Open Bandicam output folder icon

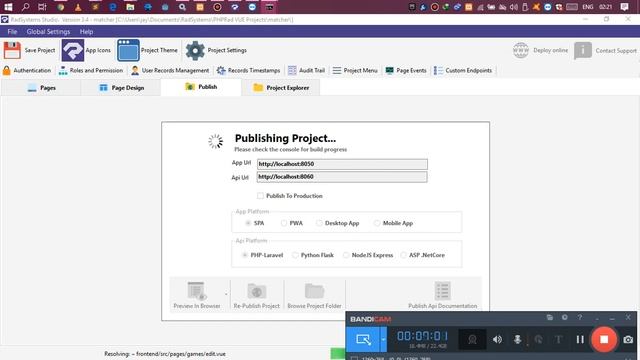tap(549, 318)
